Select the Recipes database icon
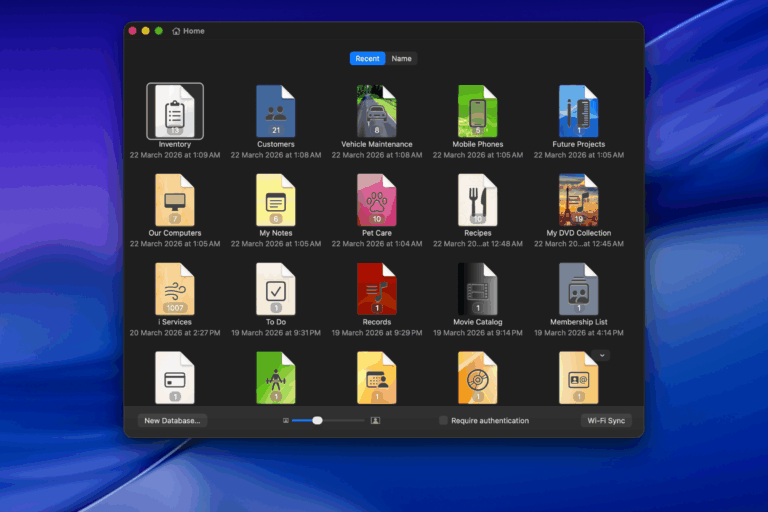 tap(478, 200)
